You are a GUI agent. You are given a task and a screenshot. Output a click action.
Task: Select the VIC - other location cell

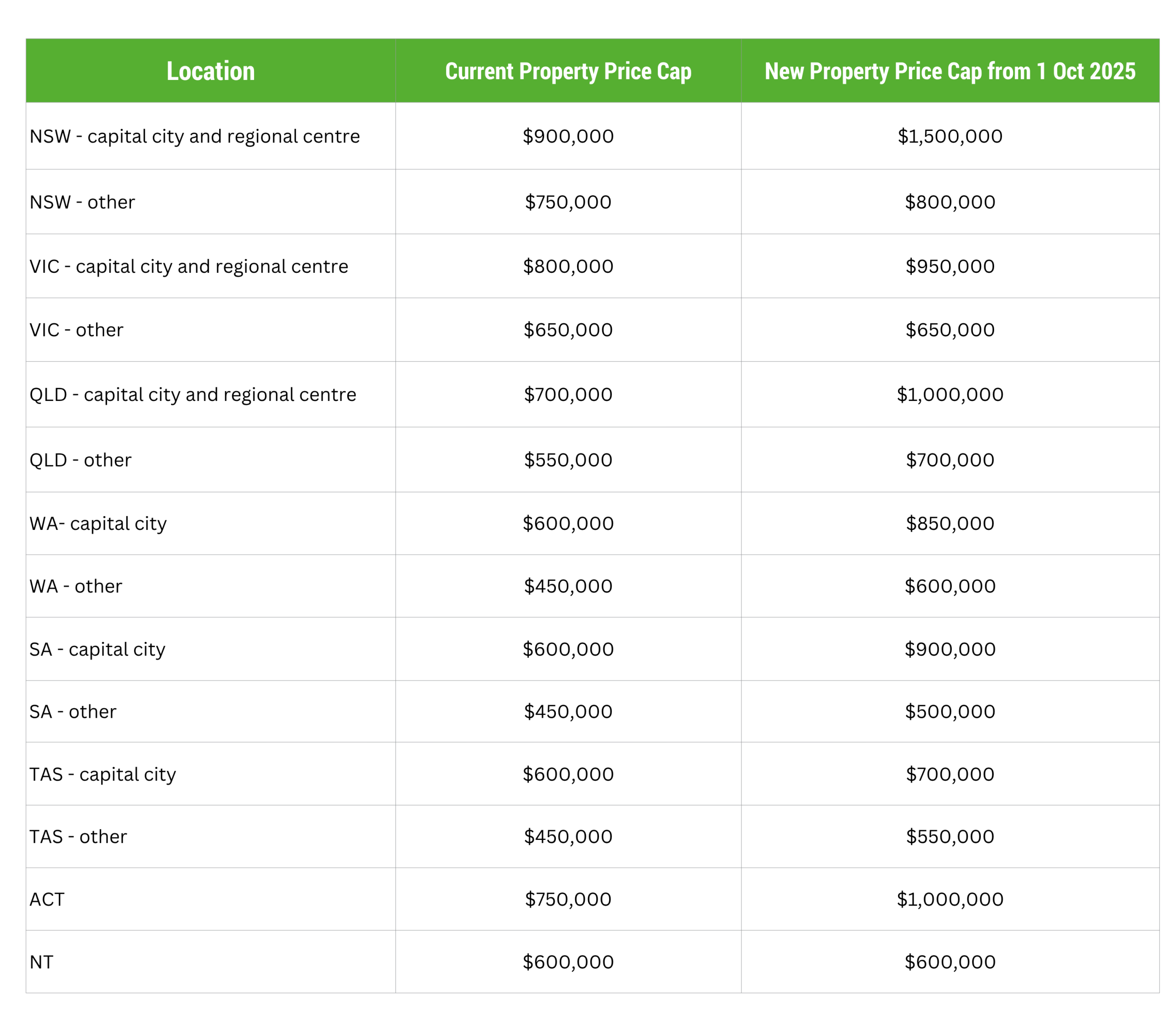pos(76,330)
